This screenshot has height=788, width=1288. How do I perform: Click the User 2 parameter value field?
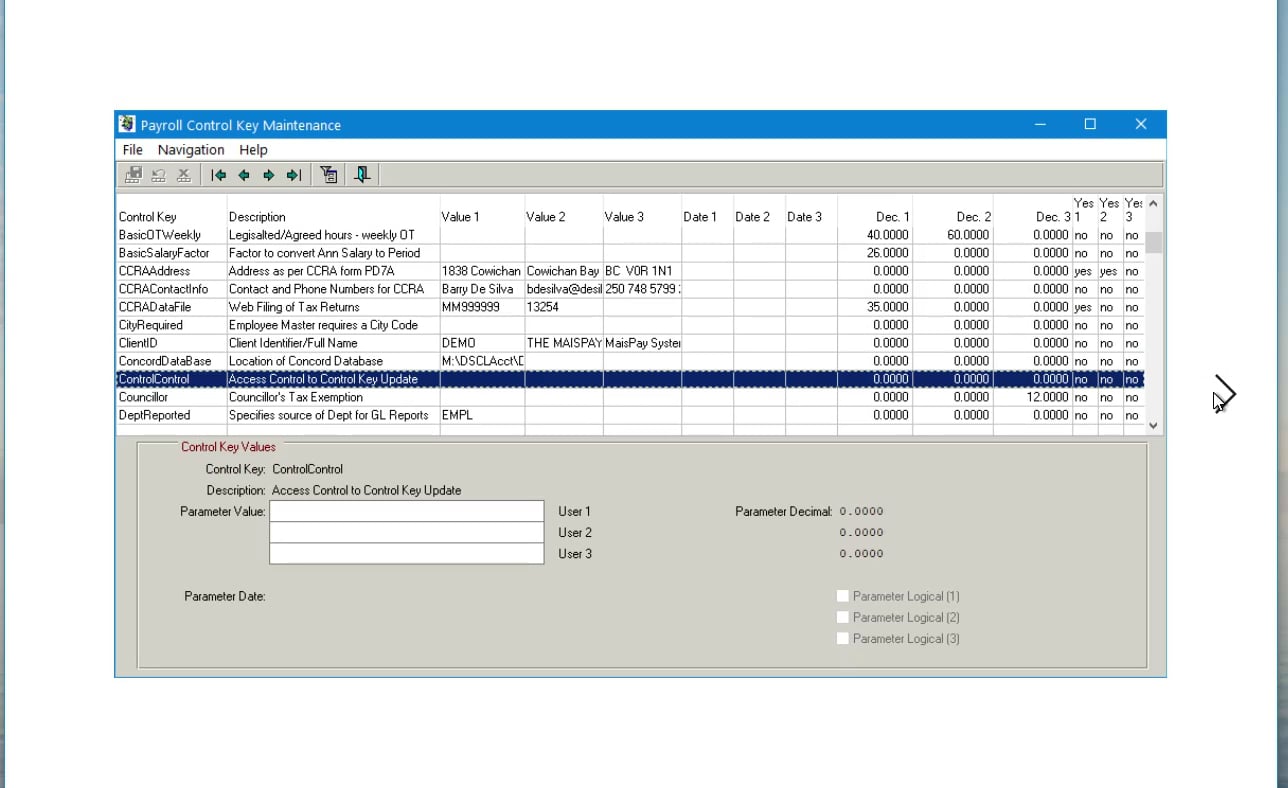pos(407,532)
